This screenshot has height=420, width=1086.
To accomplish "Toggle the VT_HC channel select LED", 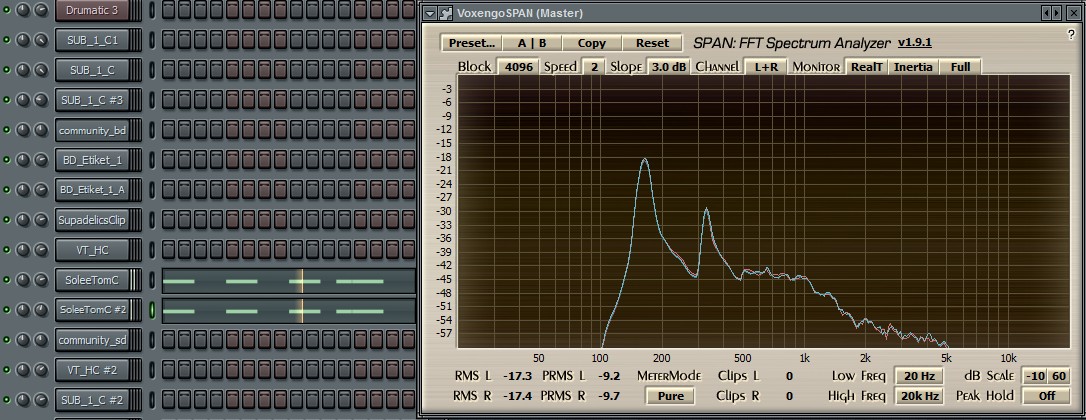I will [152, 250].
